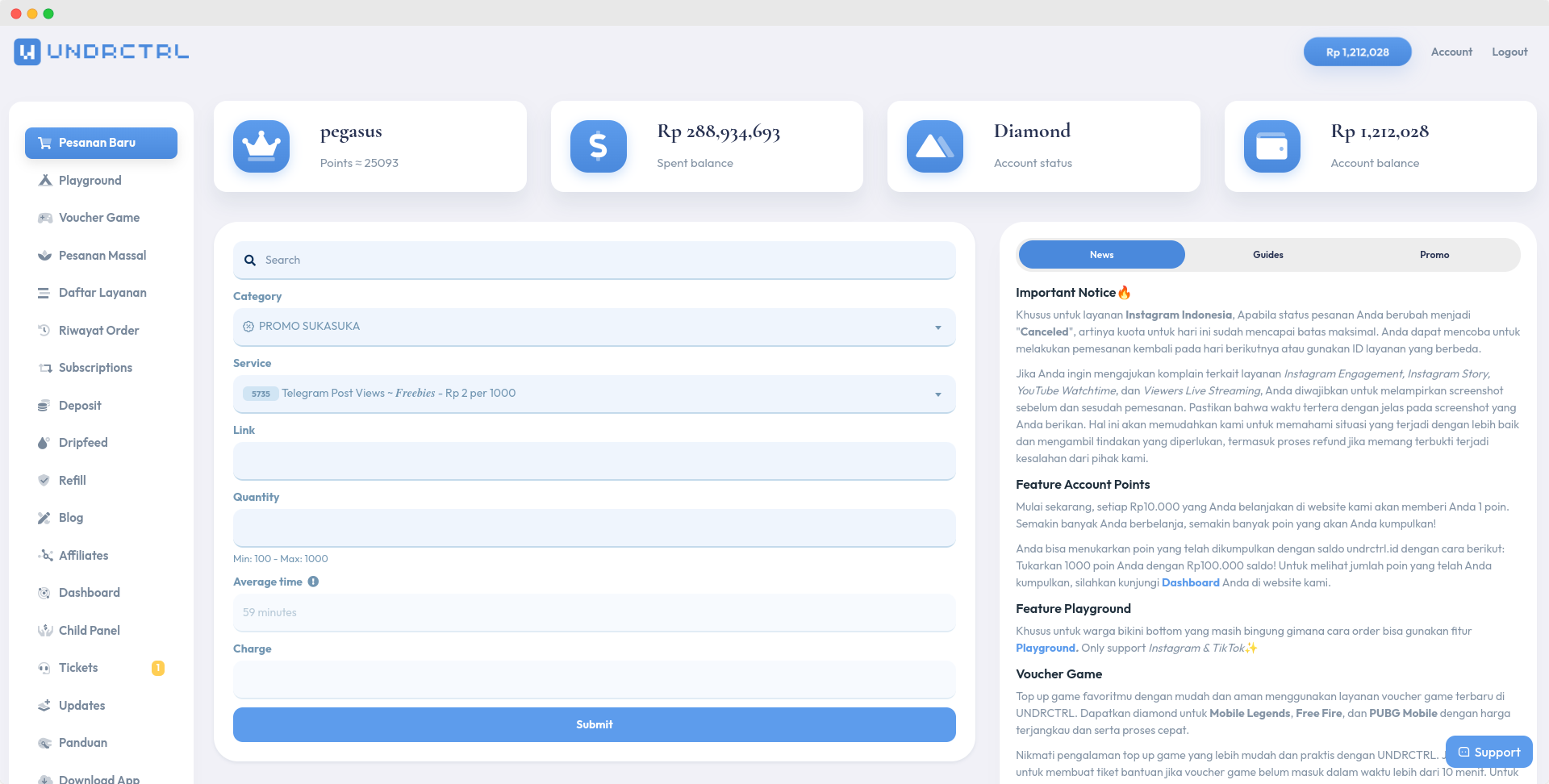1549x784 pixels.
Task: Follow the Dashboard link in Feature Account Points
Action: (x=1190, y=582)
